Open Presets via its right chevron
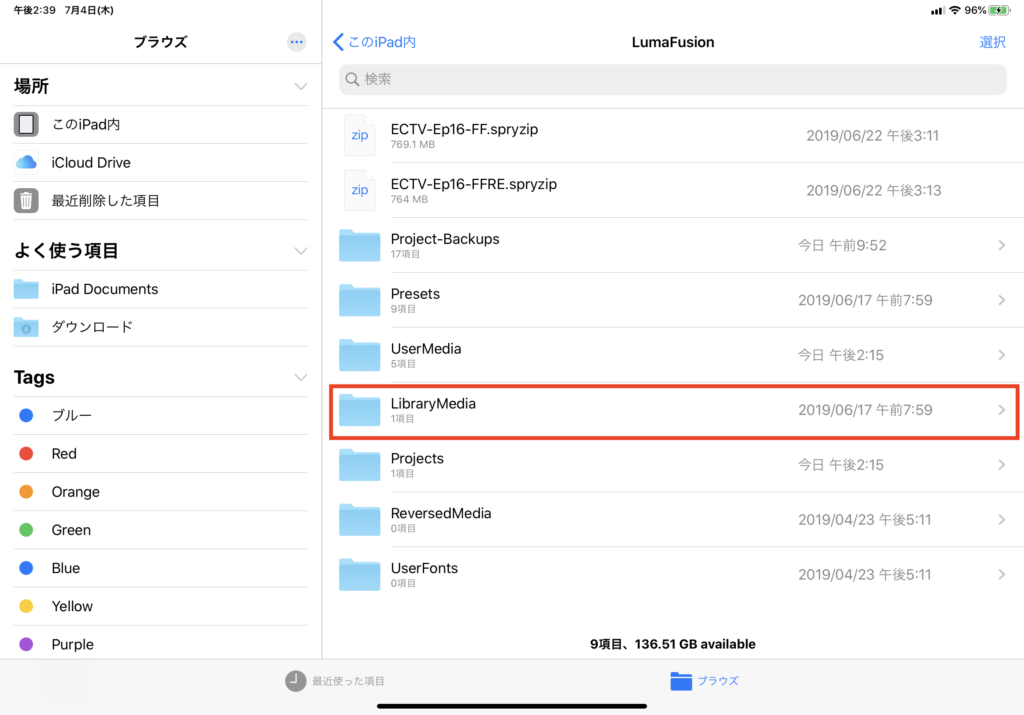This screenshot has width=1024, height=715. (x=1001, y=300)
